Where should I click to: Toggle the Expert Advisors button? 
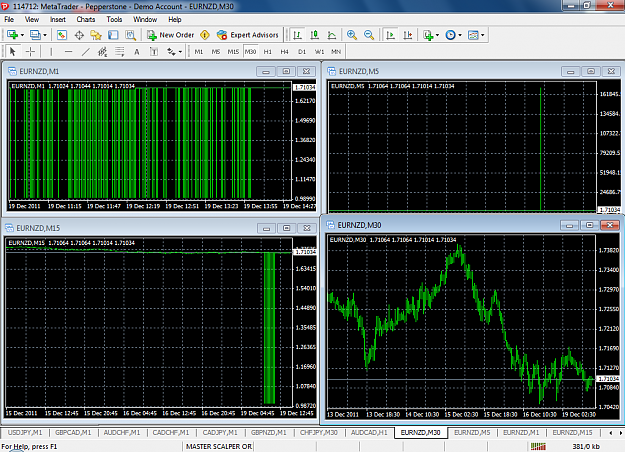click(x=248, y=35)
